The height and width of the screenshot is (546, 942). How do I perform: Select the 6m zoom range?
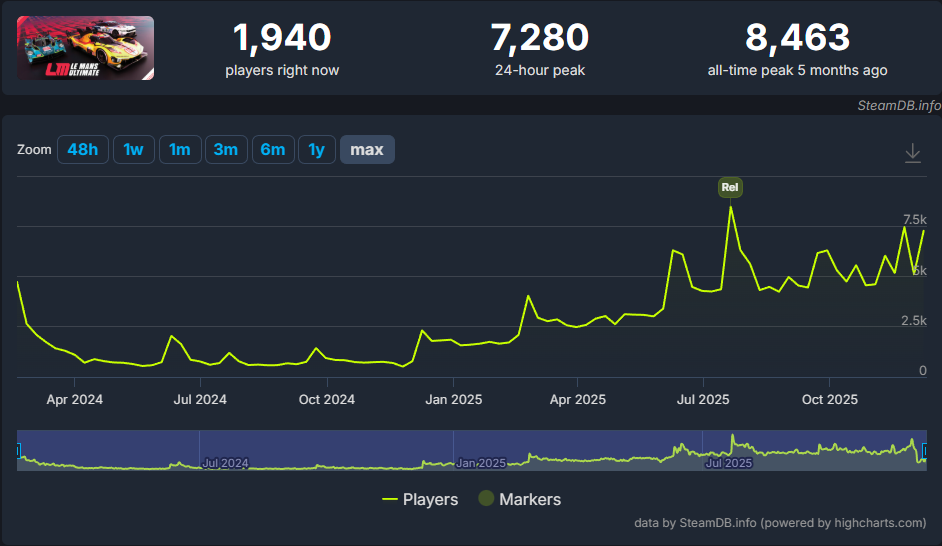coord(273,150)
